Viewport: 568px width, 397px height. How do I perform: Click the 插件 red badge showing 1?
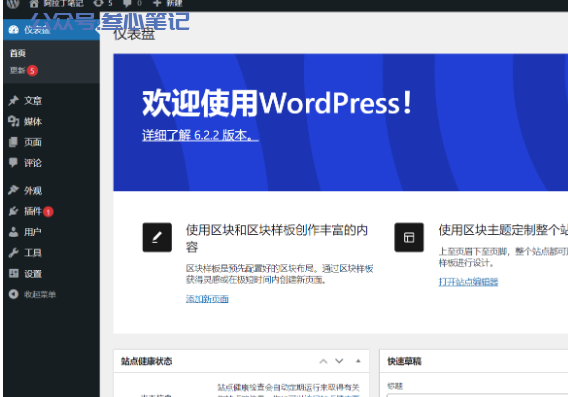[48, 212]
